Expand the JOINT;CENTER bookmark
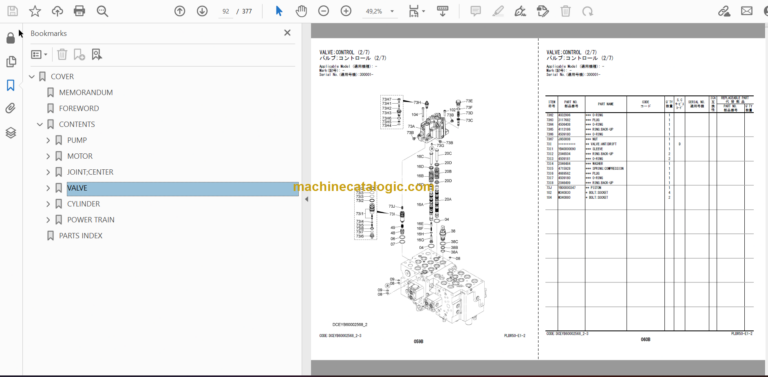 pyautogui.click(x=48, y=172)
